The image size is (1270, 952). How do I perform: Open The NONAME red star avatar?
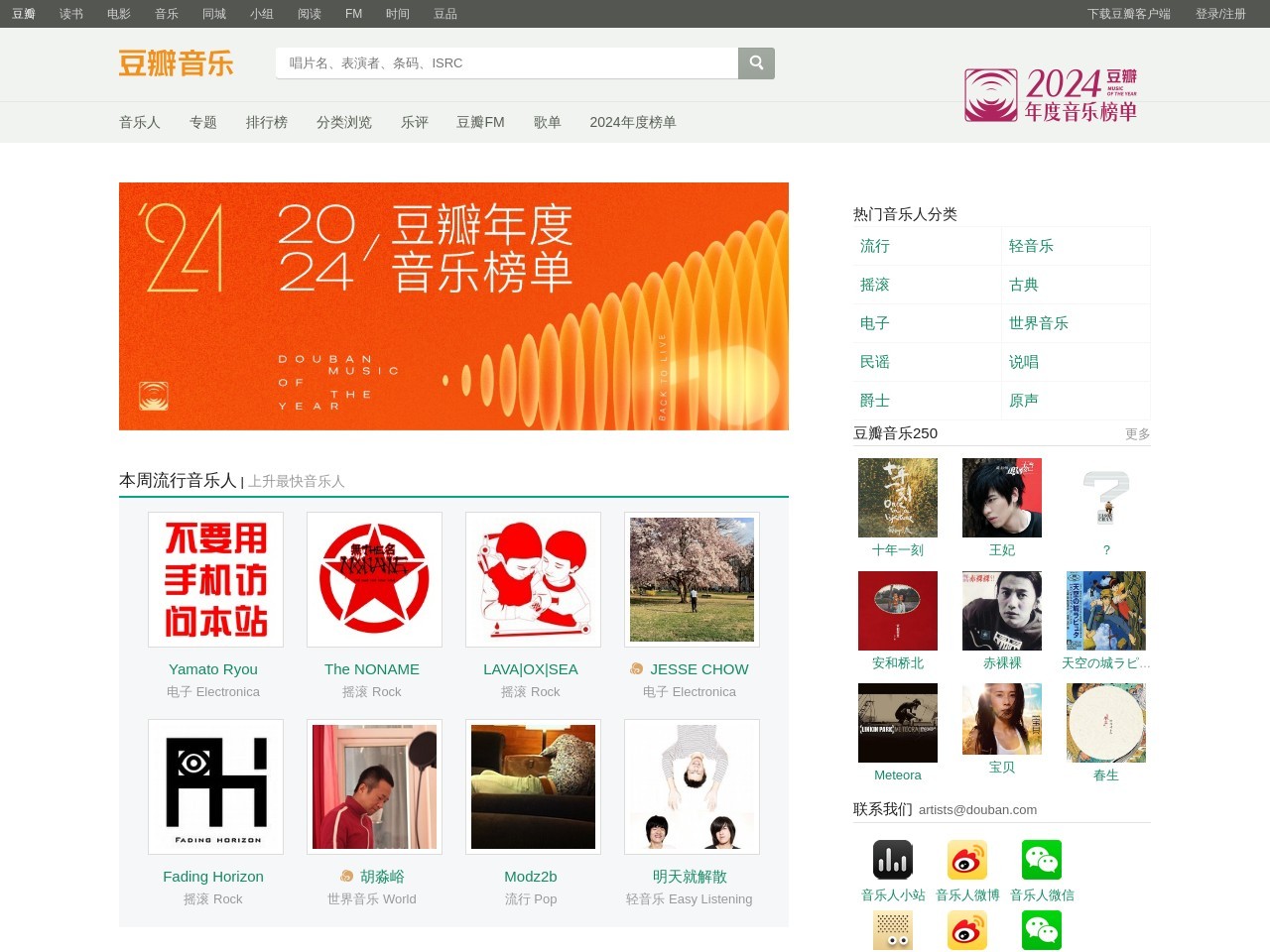click(x=374, y=579)
